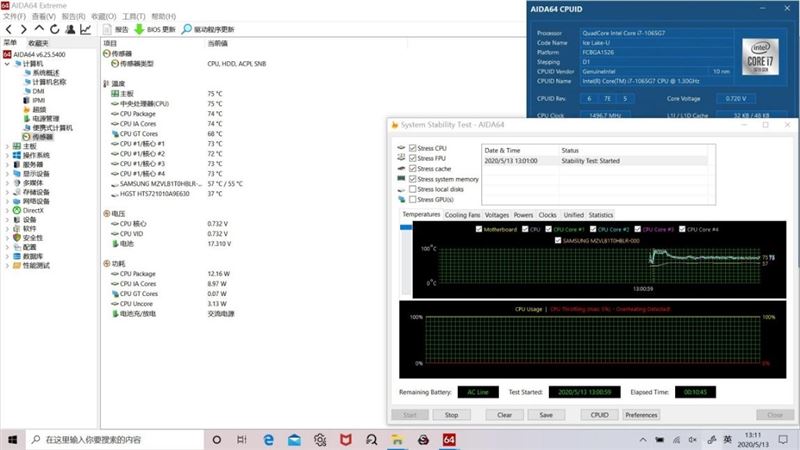Expand the 操作系统 tree node

pyautogui.click(x=7, y=156)
